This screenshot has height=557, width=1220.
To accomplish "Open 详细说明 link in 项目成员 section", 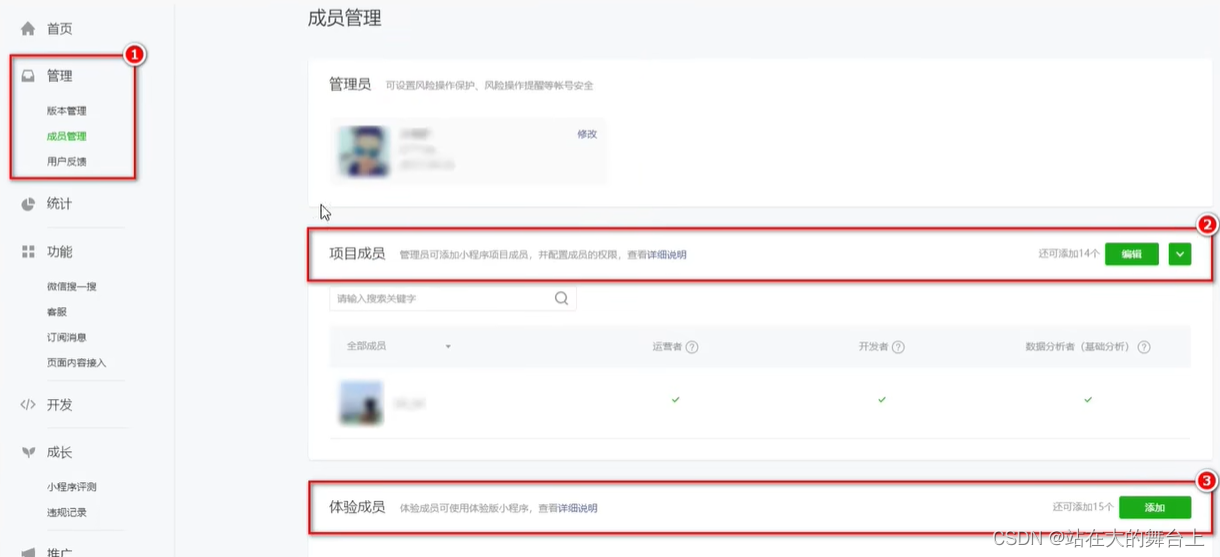I will 667,255.
